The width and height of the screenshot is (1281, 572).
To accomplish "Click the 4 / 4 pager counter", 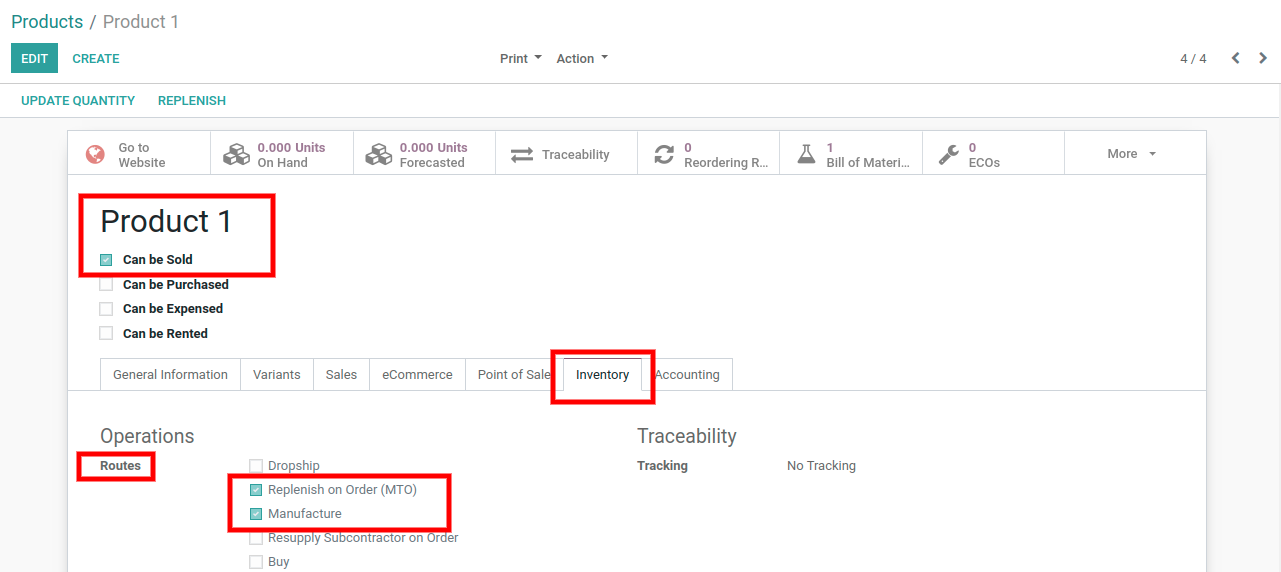I will (1193, 59).
